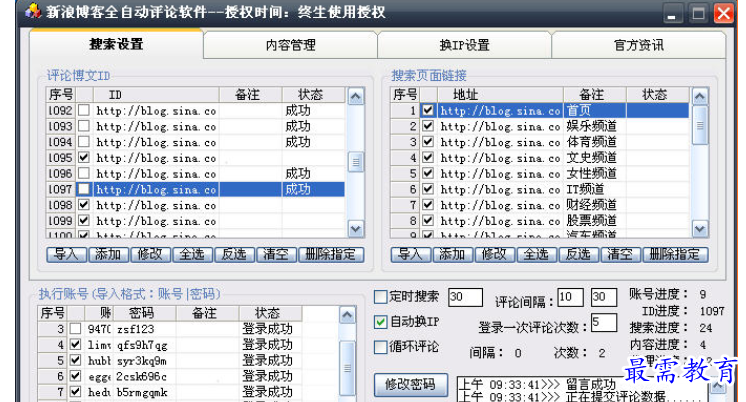Uncheck the 娱乐频道 link checkbox
Image resolution: width=746 pixels, height=402 pixels.
pos(428,126)
